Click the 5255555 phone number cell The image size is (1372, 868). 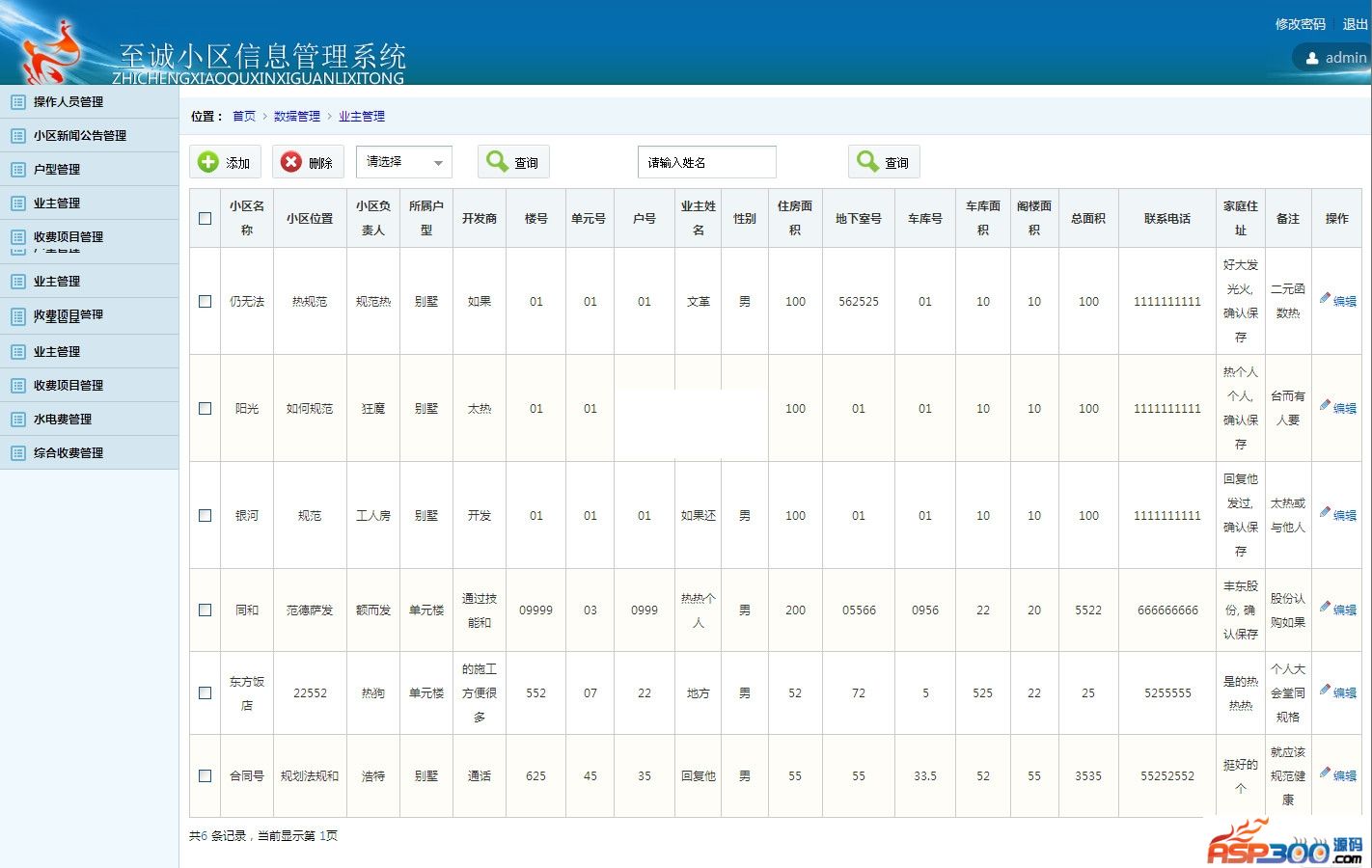(1167, 692)
